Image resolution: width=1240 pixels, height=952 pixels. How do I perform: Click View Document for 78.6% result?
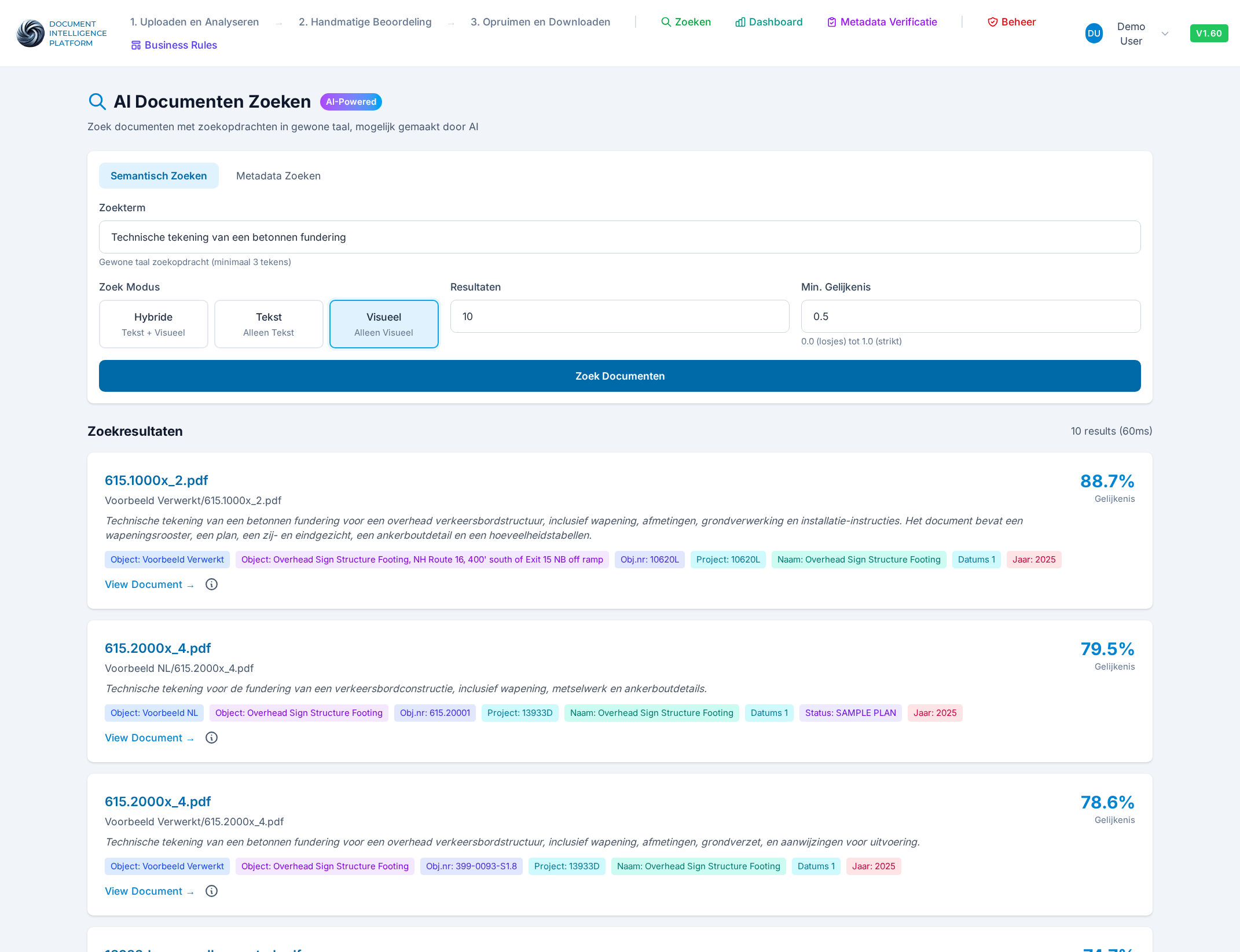pyautogui.click(x=149, y=891)
